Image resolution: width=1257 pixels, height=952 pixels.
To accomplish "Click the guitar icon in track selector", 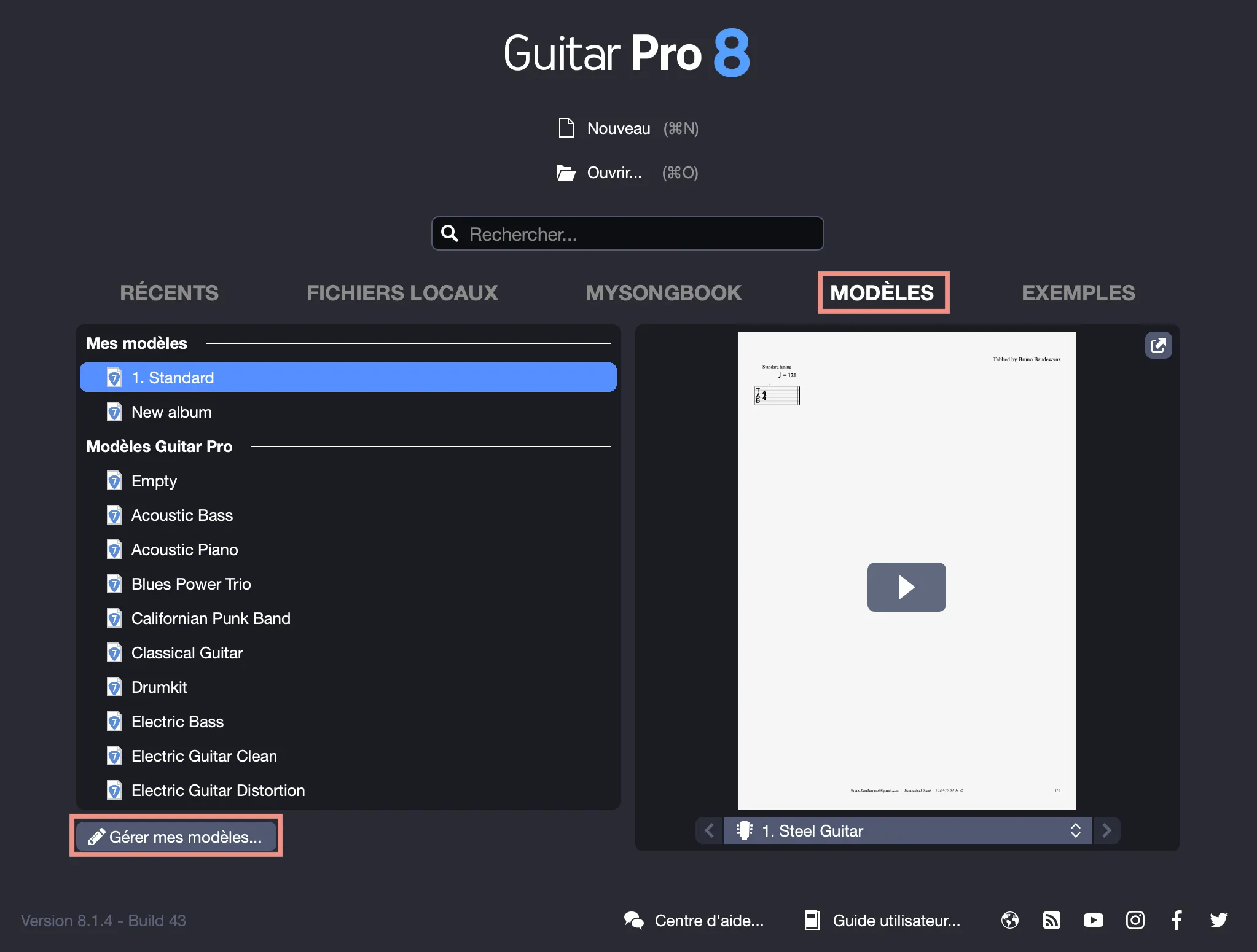I will (x=744, y=830).
